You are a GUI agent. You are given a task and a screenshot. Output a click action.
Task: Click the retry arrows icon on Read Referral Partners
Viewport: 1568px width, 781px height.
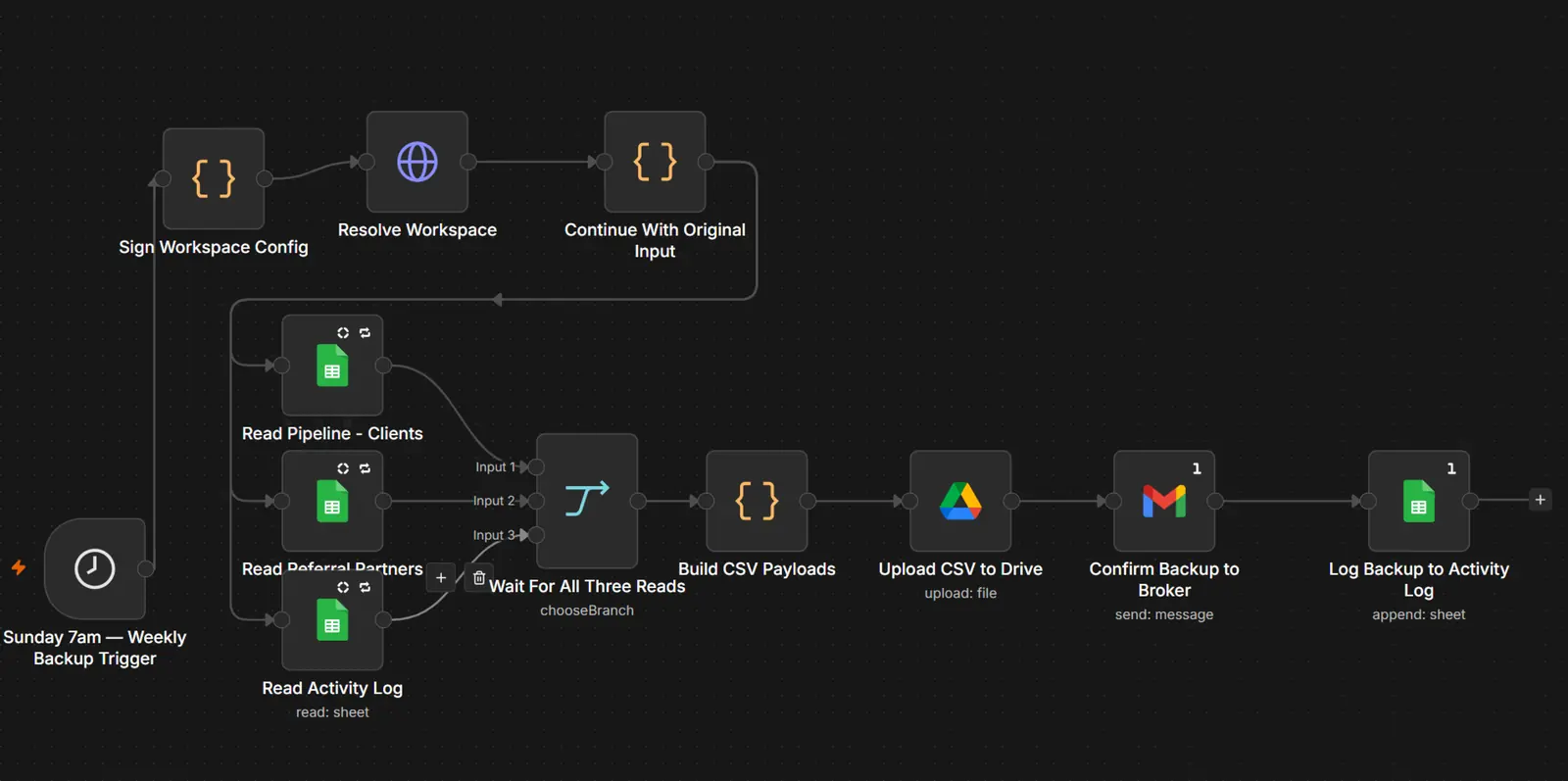pos(365,468)
